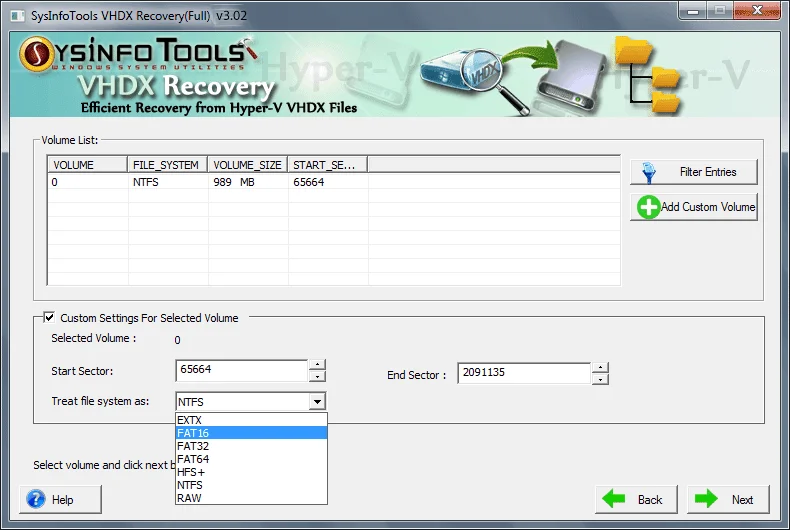Go back using the Back button label

(650, 500)
